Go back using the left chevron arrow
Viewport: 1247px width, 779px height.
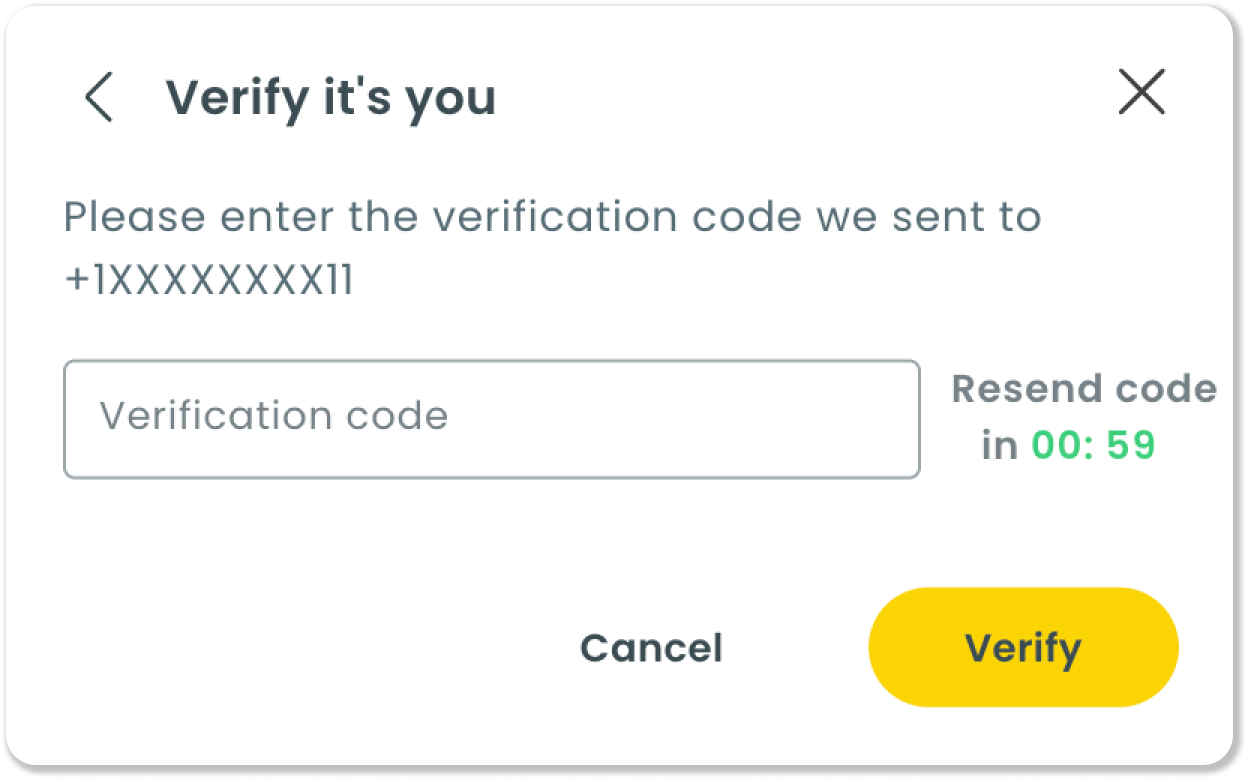[x=98, y=97]
